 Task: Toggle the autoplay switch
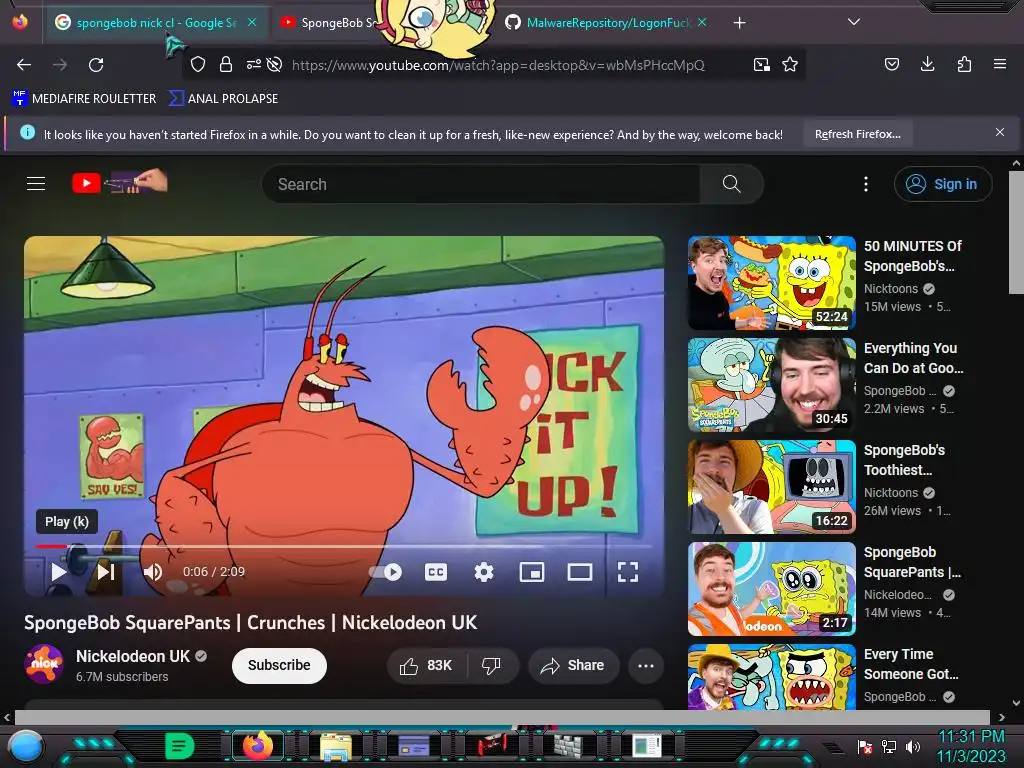[385, 572]
